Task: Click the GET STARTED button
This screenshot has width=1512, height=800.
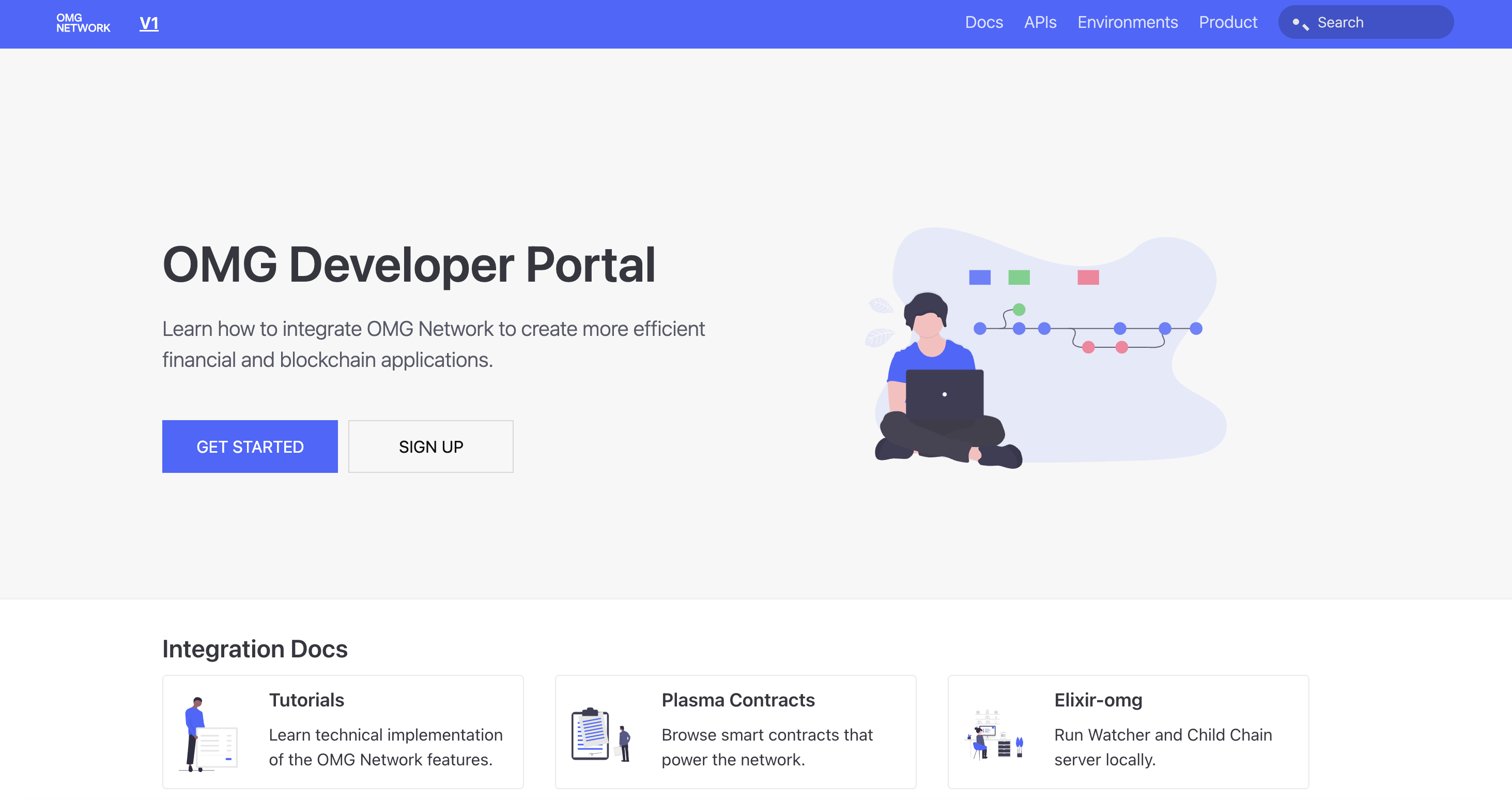Action: (250, 447)
